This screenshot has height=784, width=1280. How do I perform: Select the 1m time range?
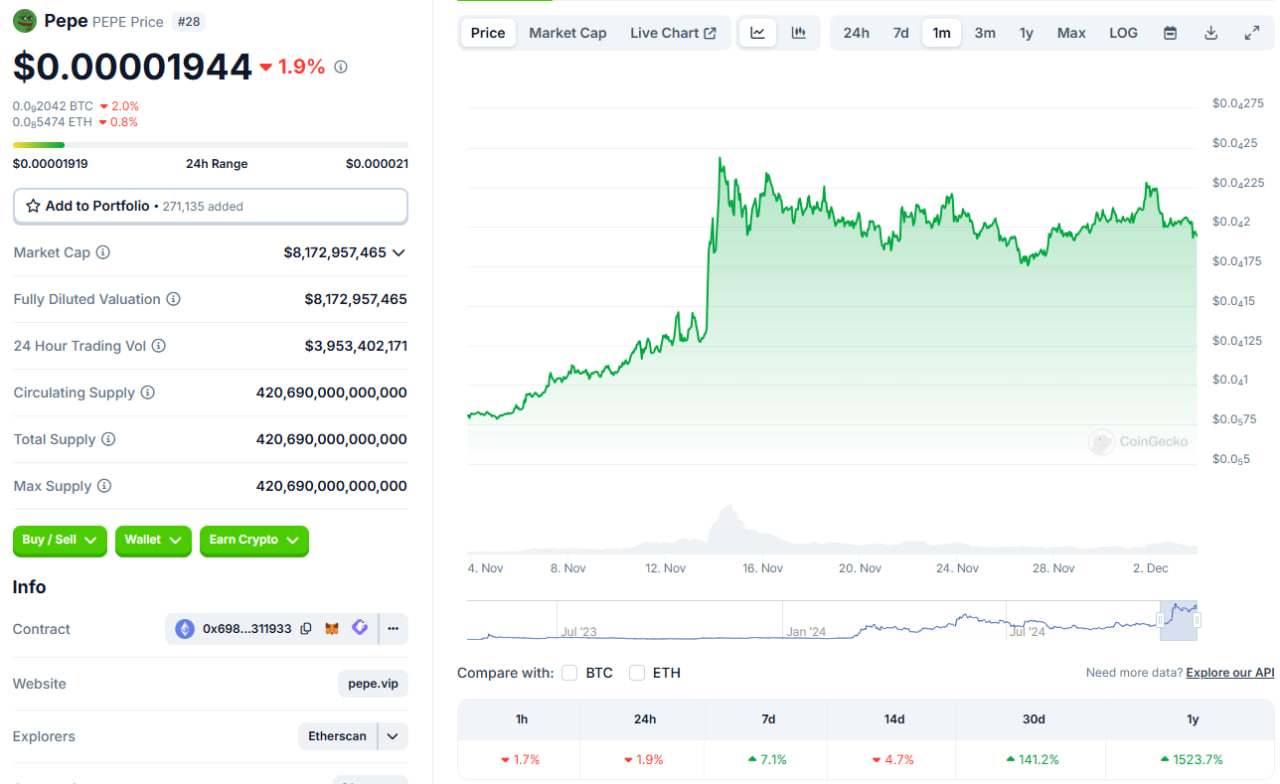point(941,33)
